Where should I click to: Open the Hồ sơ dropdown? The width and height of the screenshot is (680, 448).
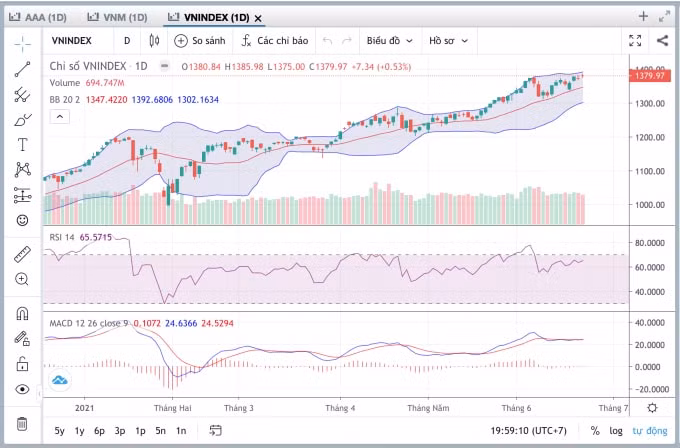click(x=448, y=41)
